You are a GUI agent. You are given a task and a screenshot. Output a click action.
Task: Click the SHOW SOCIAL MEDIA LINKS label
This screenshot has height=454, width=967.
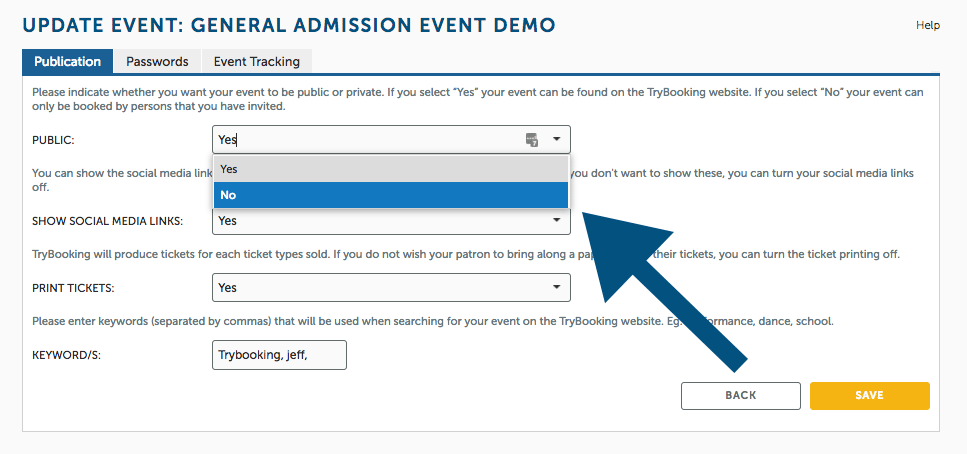coord(107,221)
